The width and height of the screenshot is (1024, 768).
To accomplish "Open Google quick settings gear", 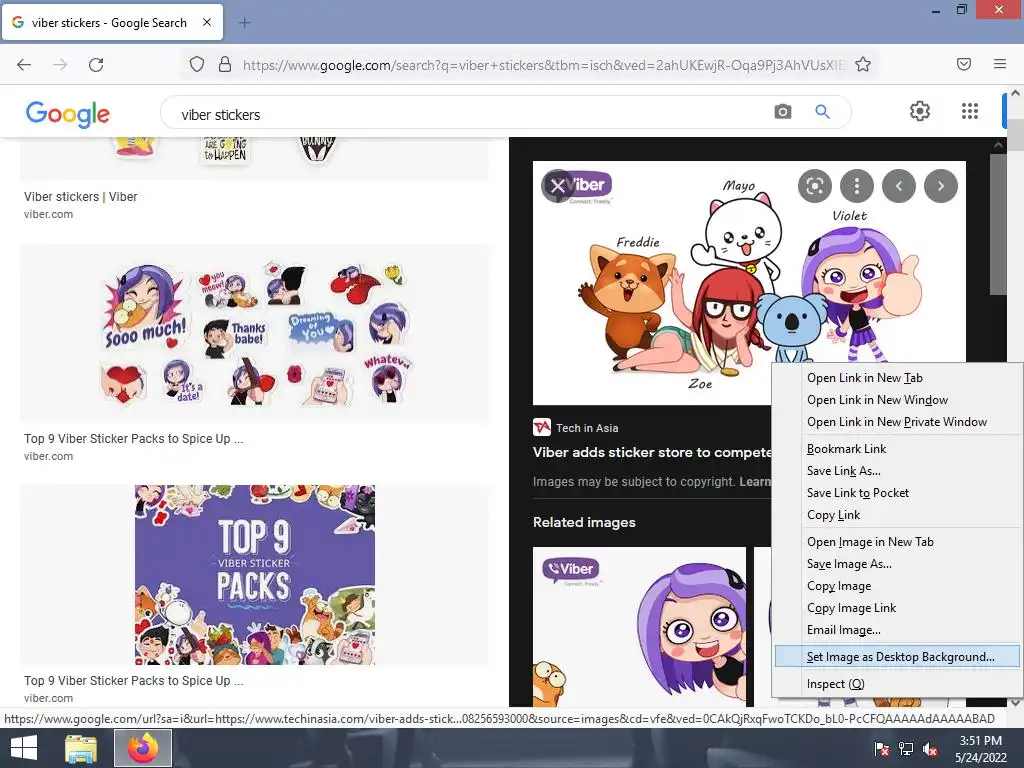I will tap(920, 111).
